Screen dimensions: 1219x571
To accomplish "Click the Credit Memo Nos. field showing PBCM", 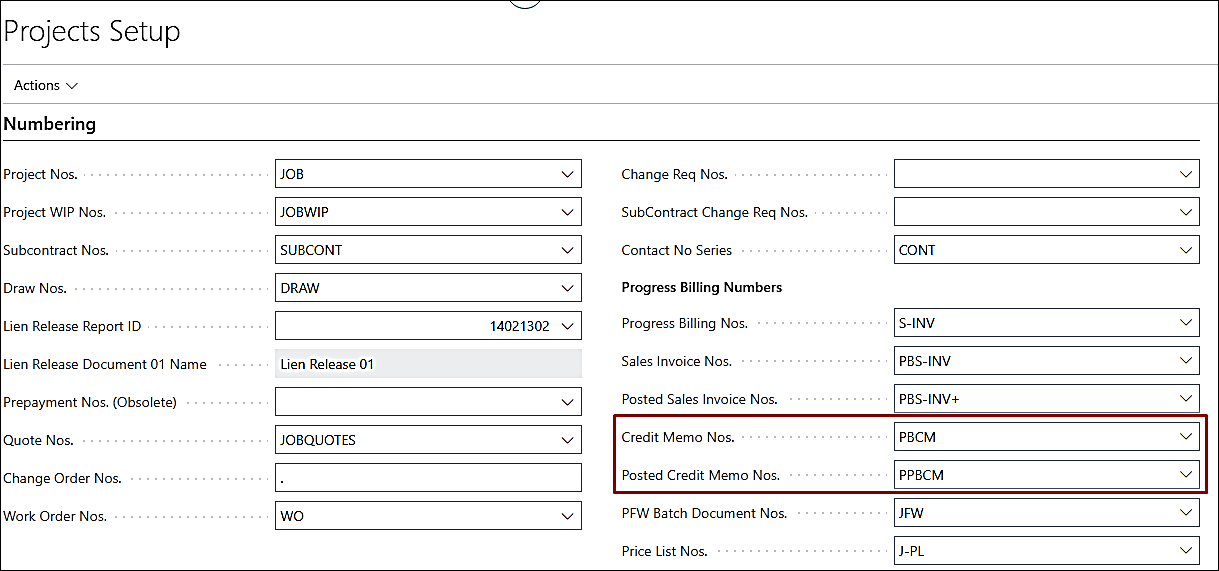I will 1046,436.
